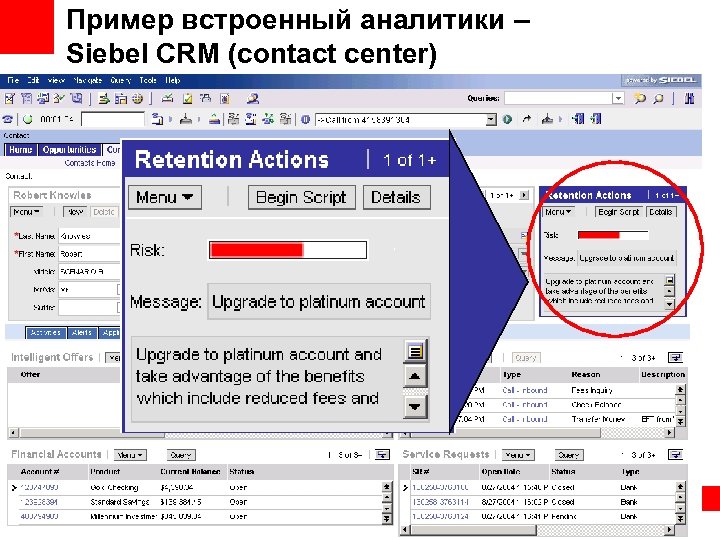
Task: Open Menu dropdown in Service Requests
Action: click(x=518, y=455)
